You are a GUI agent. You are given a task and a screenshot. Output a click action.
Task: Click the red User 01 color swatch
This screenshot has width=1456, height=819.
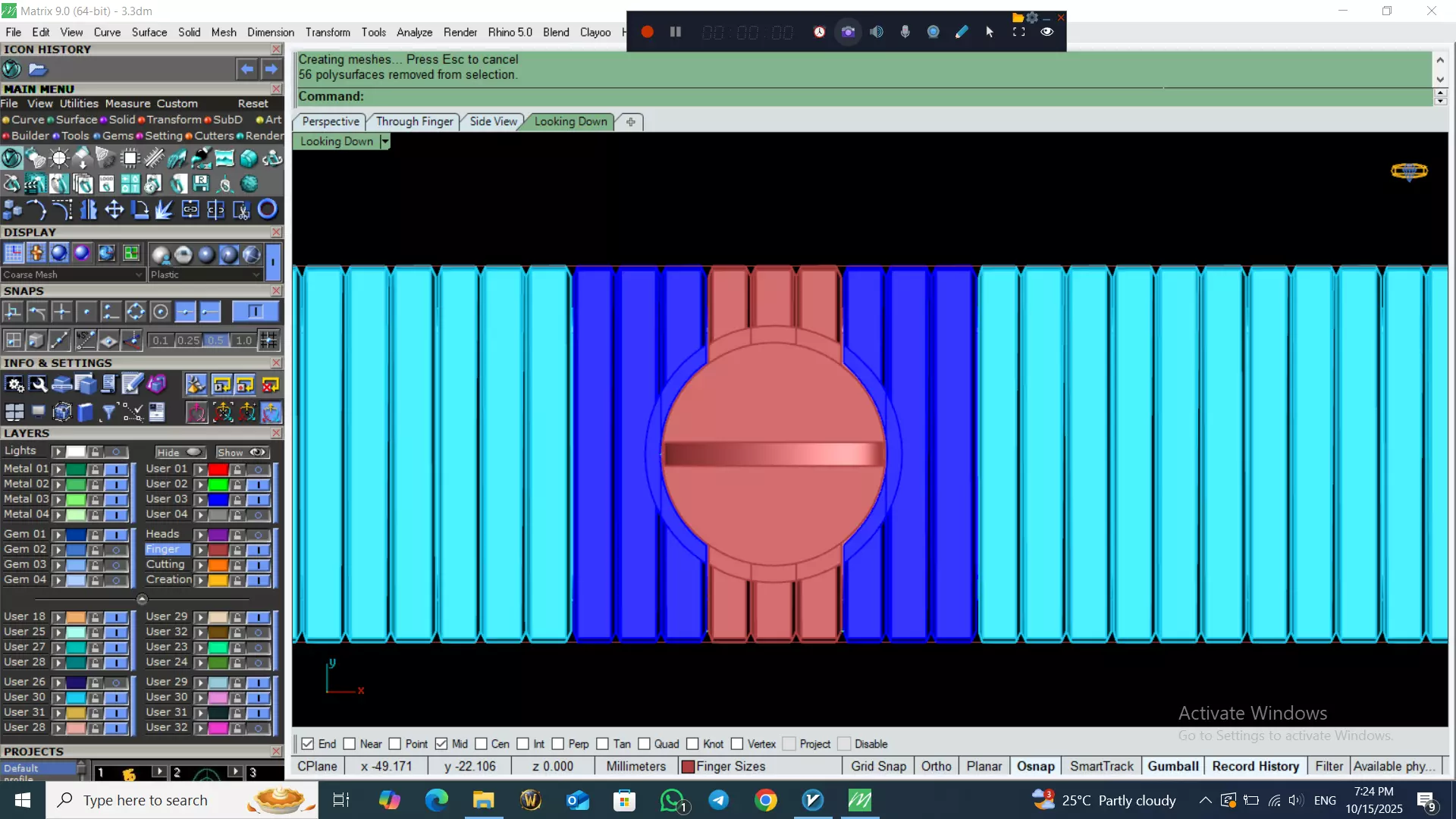point(218,469)
